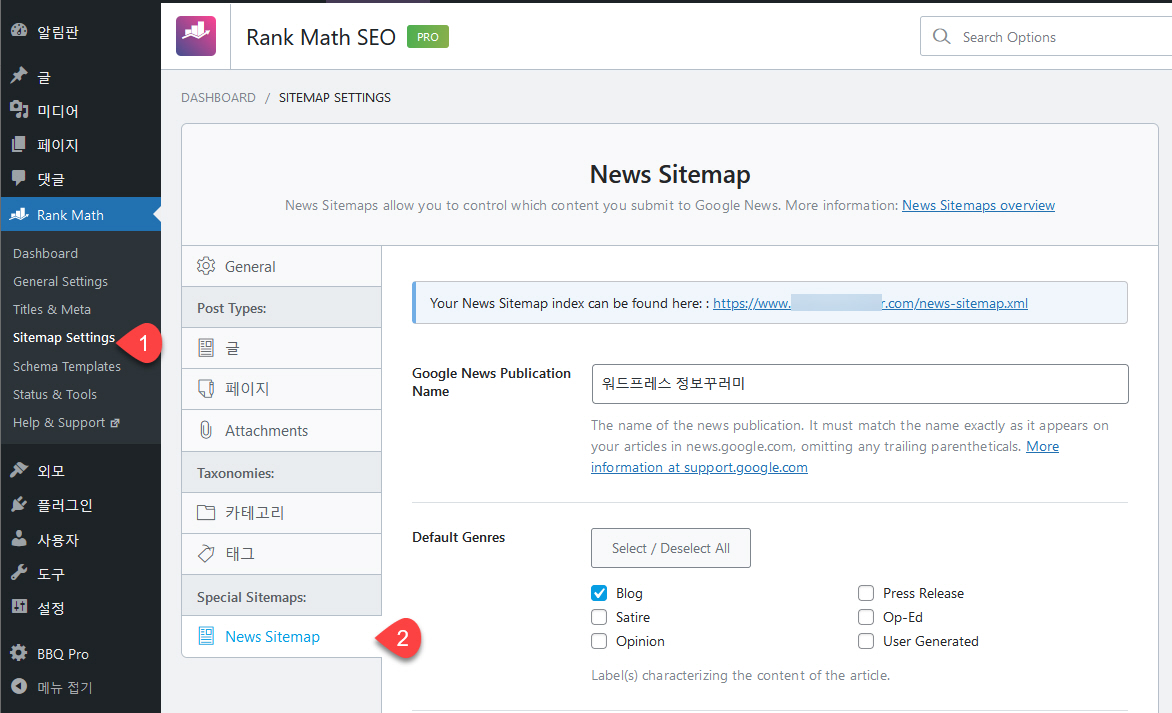This screenshot has height=713, width=1172.
Task: Click the 'SITEMAP SETTINGS' breadcrumb text
Action: click(x=335, y=98)
